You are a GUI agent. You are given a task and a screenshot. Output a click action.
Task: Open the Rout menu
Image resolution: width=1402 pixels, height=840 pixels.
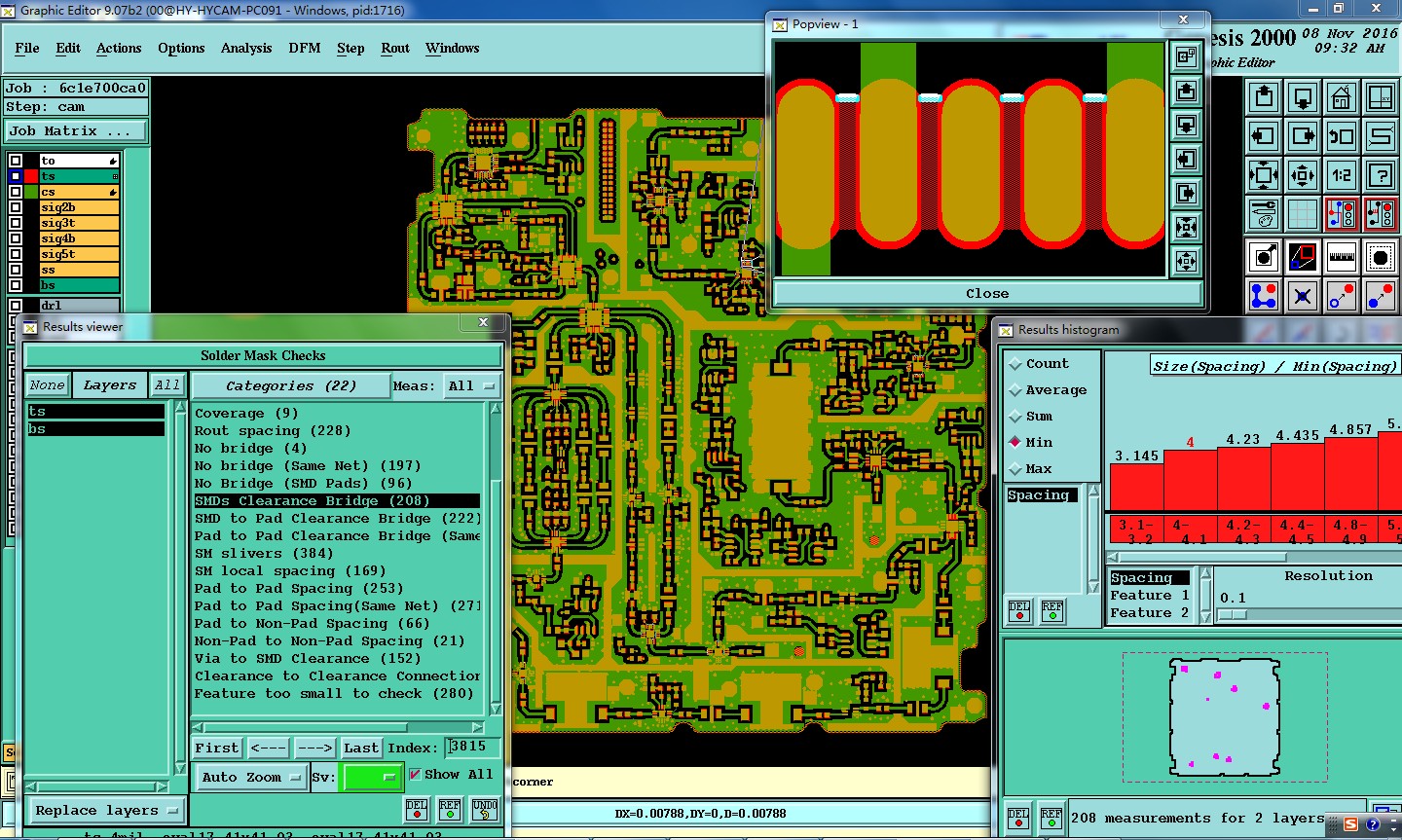pyautogui.click(x=395, y=48)
